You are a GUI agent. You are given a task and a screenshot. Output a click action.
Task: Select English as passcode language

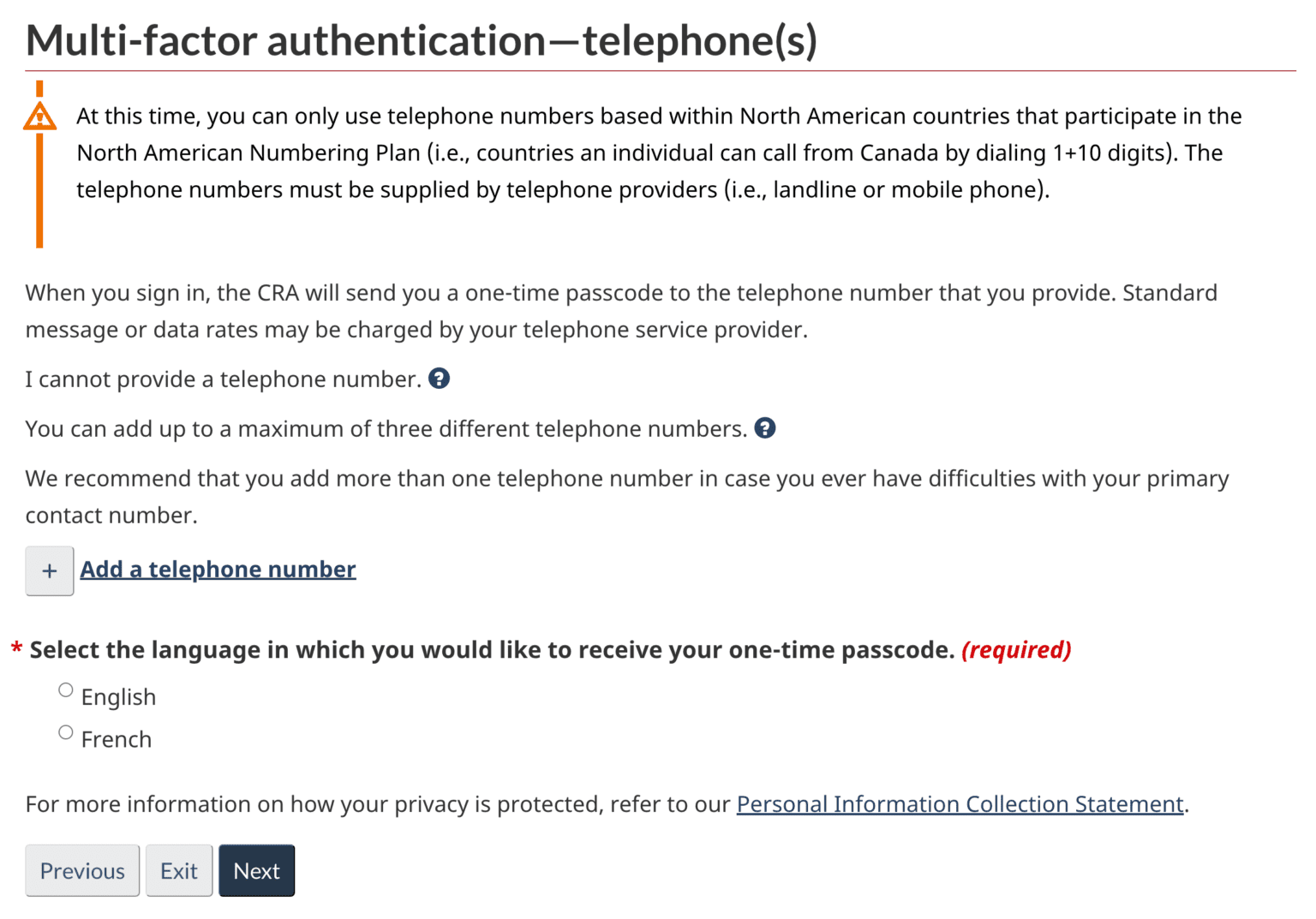tap(64, 689)
